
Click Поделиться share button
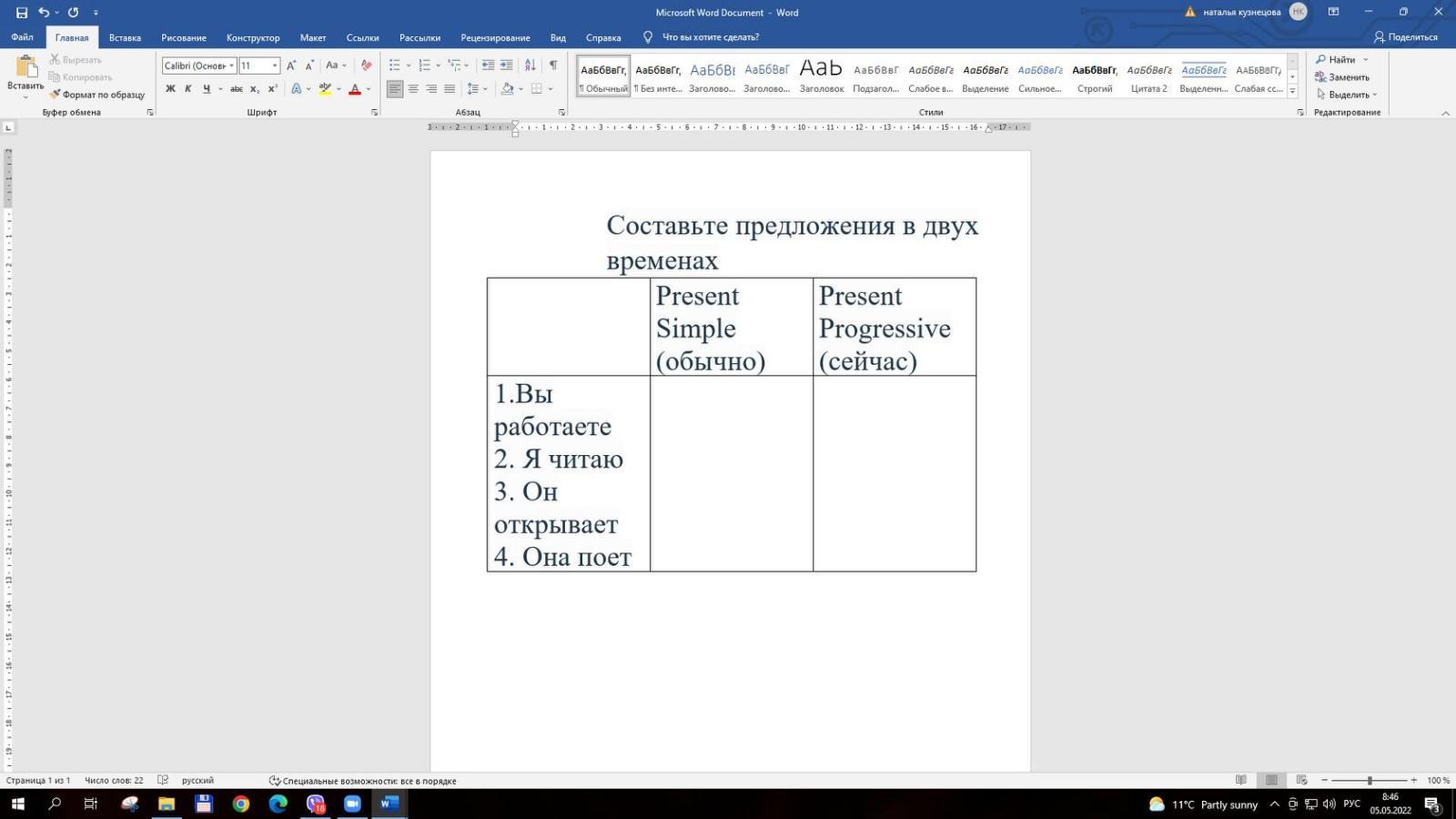click(x=1406, y=37)
